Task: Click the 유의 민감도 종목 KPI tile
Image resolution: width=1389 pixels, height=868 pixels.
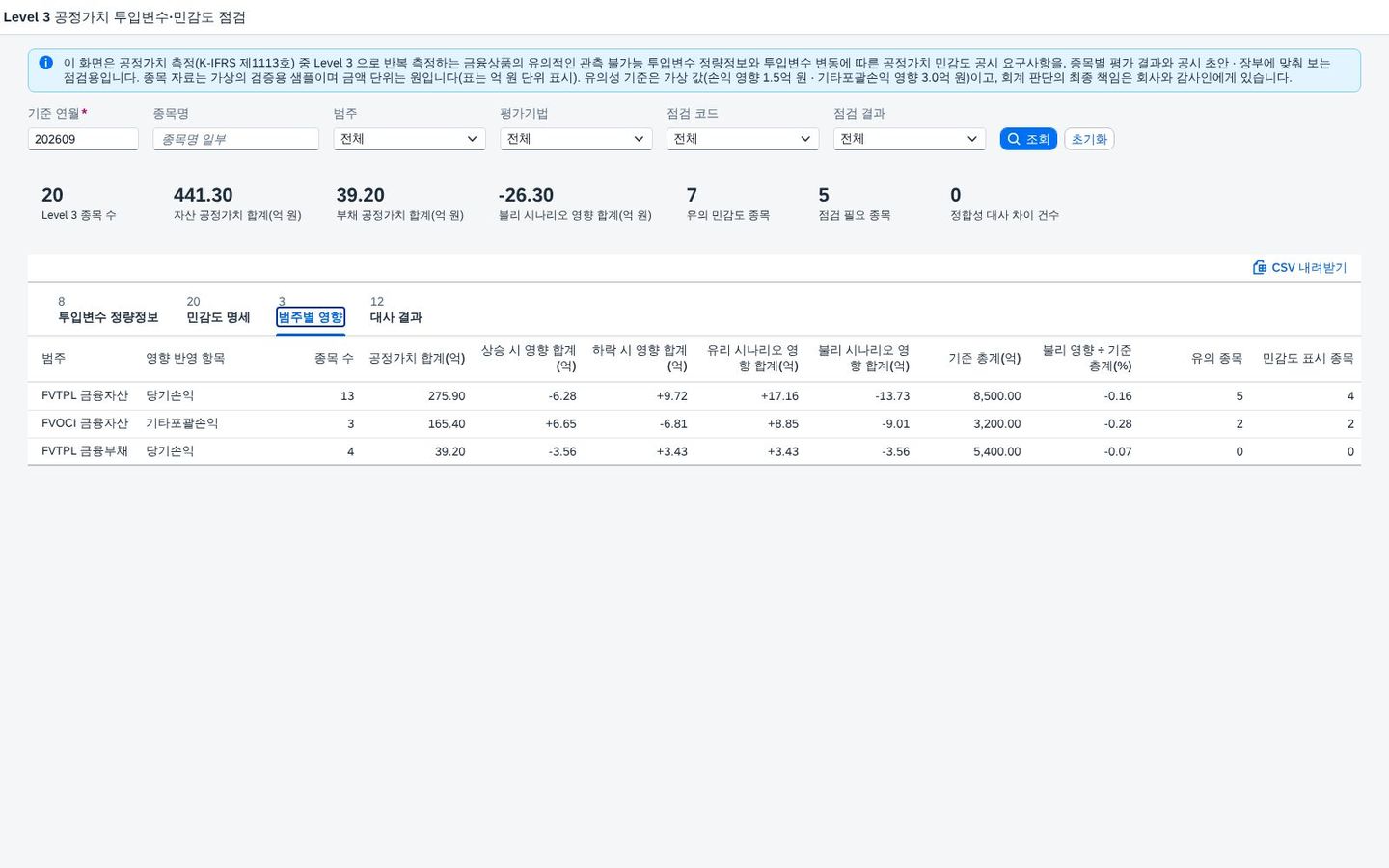Action: tap(728, 203)
